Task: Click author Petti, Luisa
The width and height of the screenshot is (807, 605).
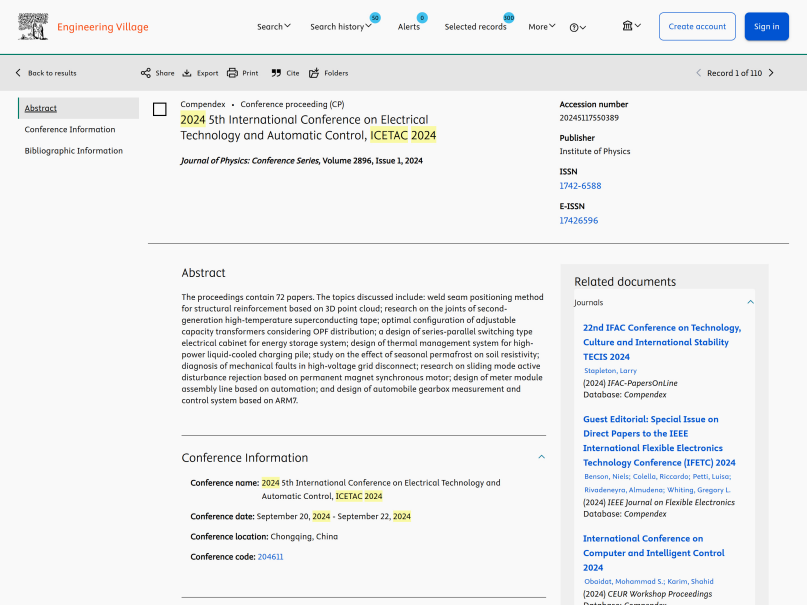Action: coord(711,476)
